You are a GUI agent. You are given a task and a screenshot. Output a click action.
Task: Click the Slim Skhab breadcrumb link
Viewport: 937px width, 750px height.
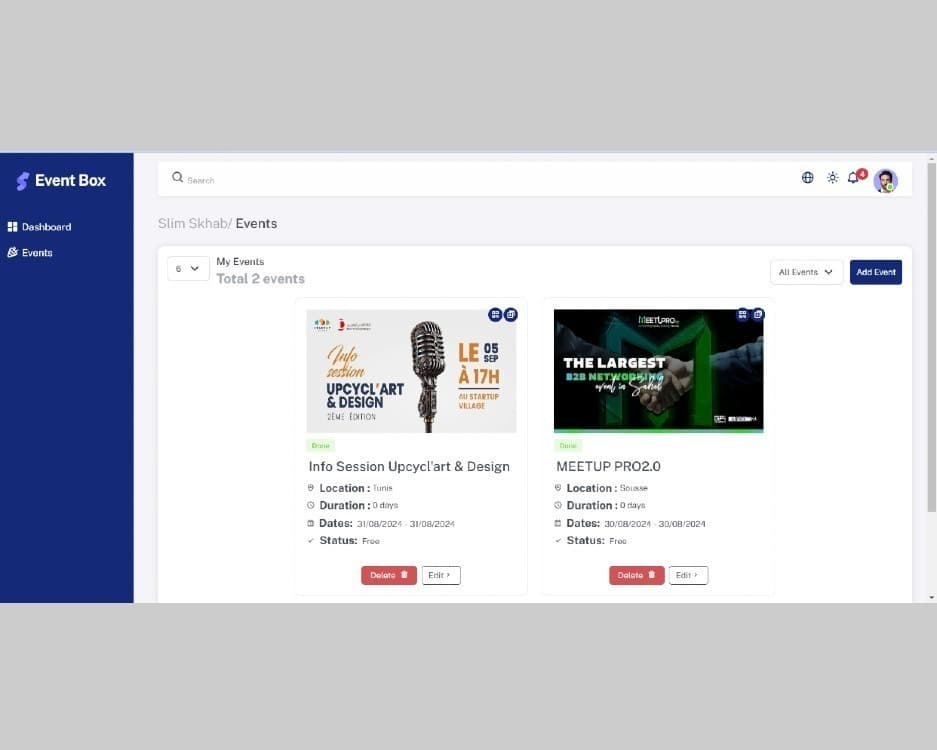tap(193, 224)
